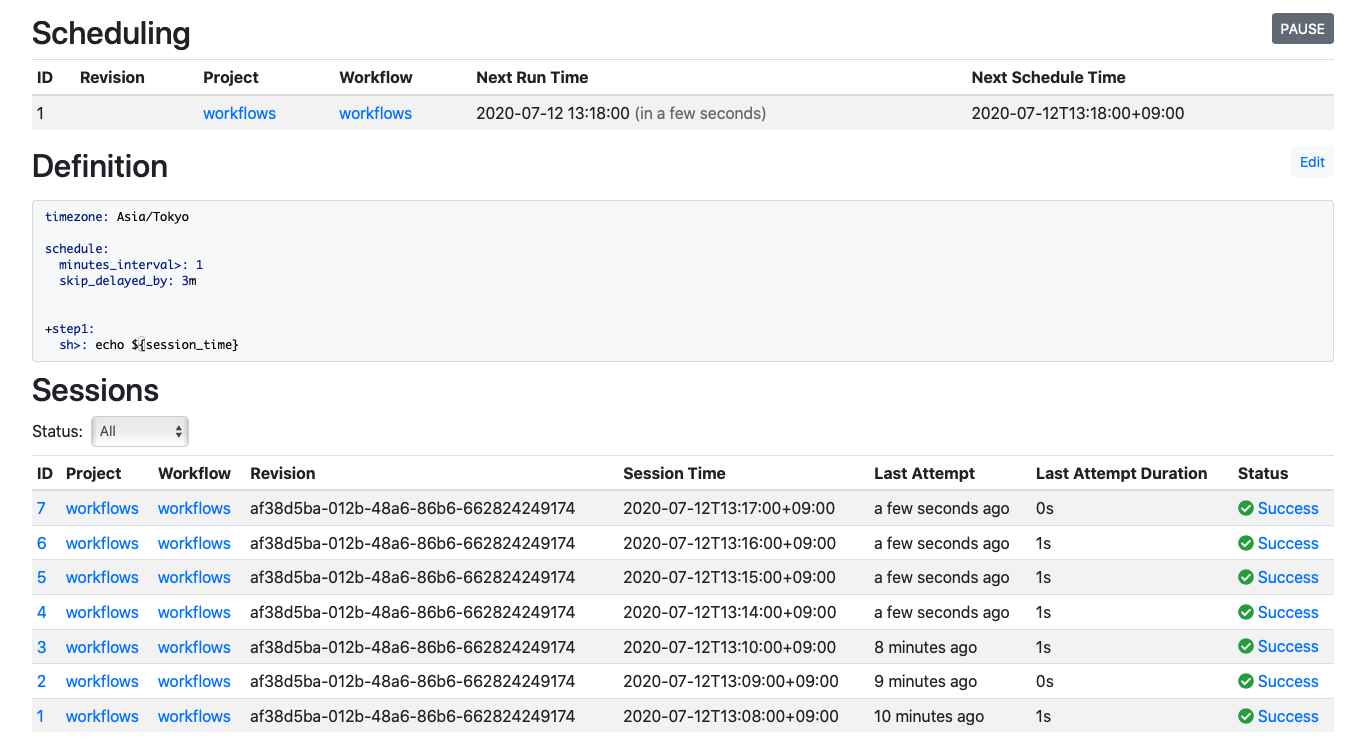Click the green status icon for session 5
The width and height of the screenshot is (1364, 747).
(1246, 577)
